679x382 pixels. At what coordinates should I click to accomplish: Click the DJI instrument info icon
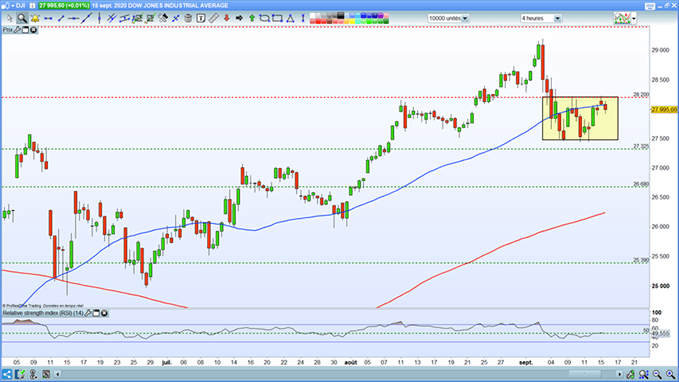32,6
